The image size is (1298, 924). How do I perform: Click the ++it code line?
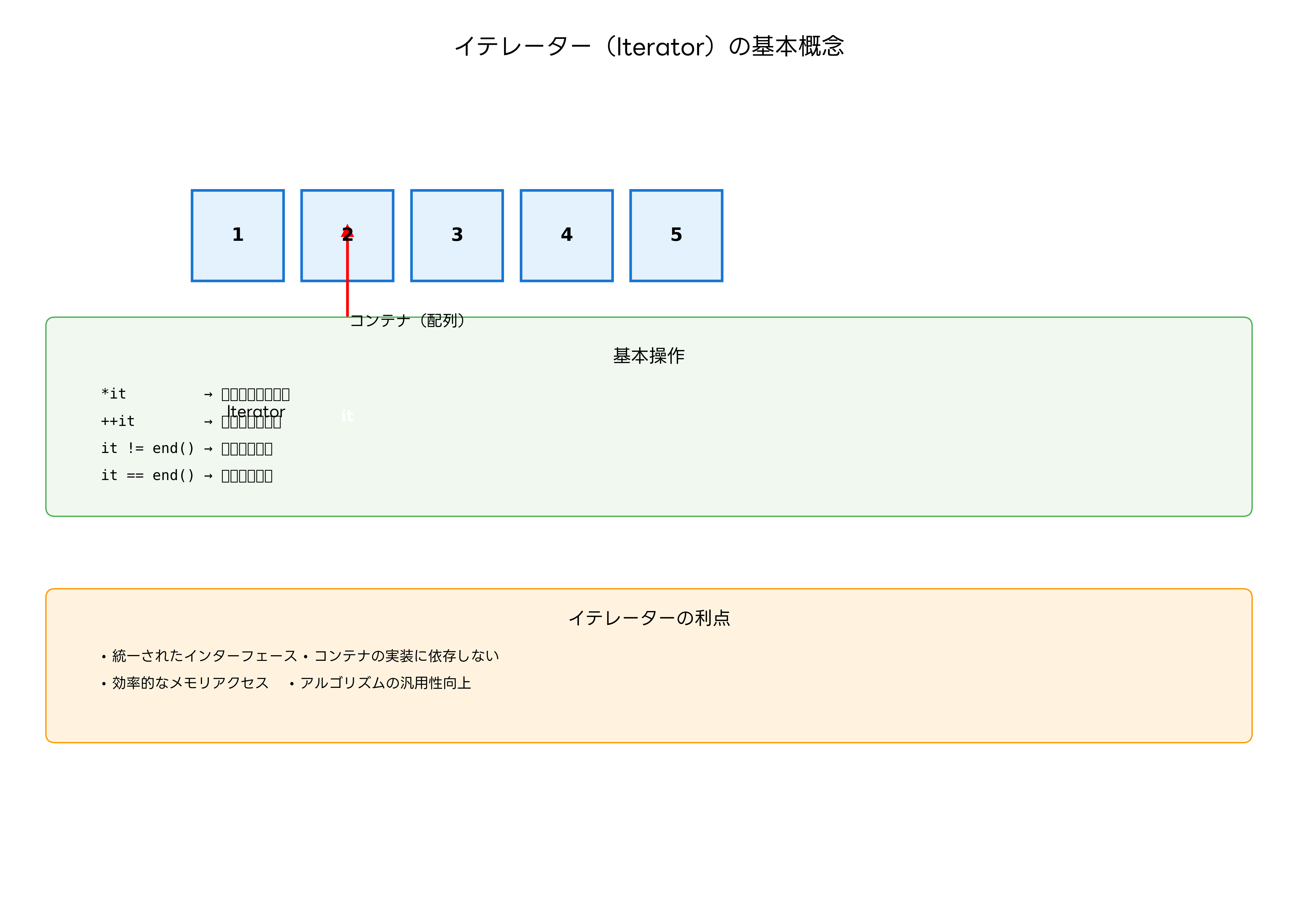tap(191, 421)
